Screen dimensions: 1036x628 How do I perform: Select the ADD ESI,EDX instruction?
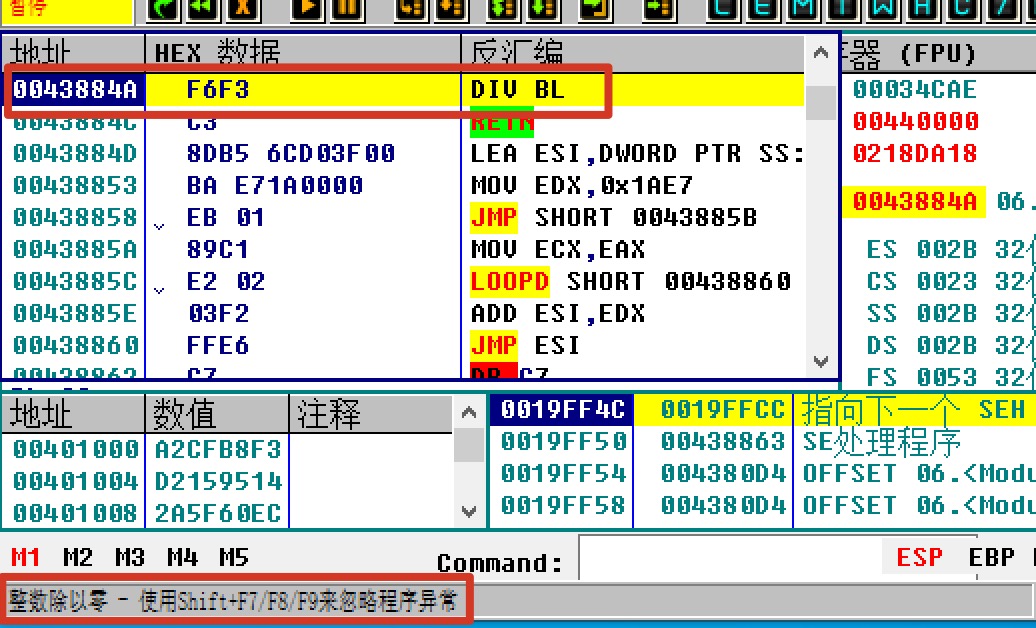558,313
